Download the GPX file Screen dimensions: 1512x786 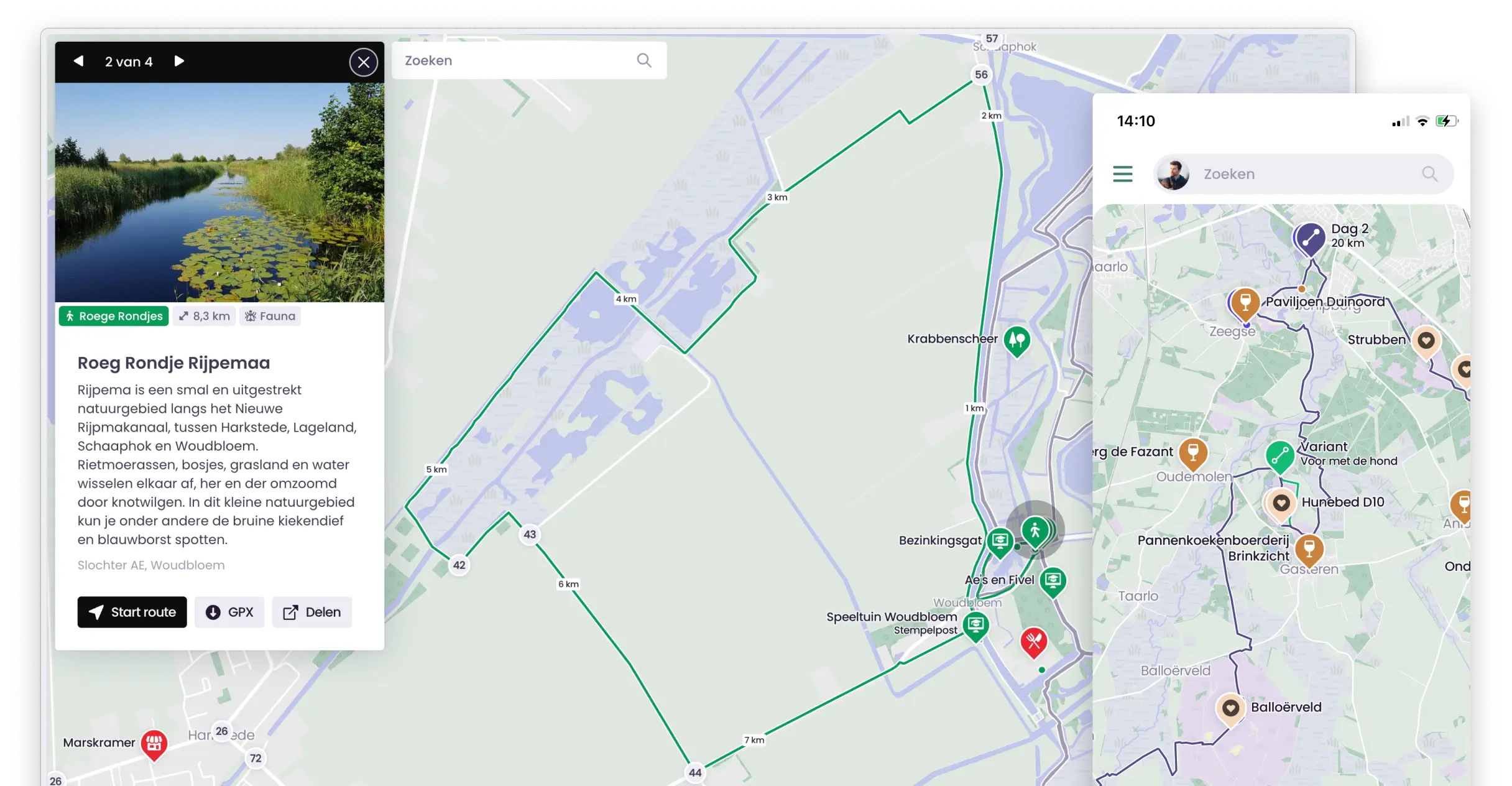[229, 612]
